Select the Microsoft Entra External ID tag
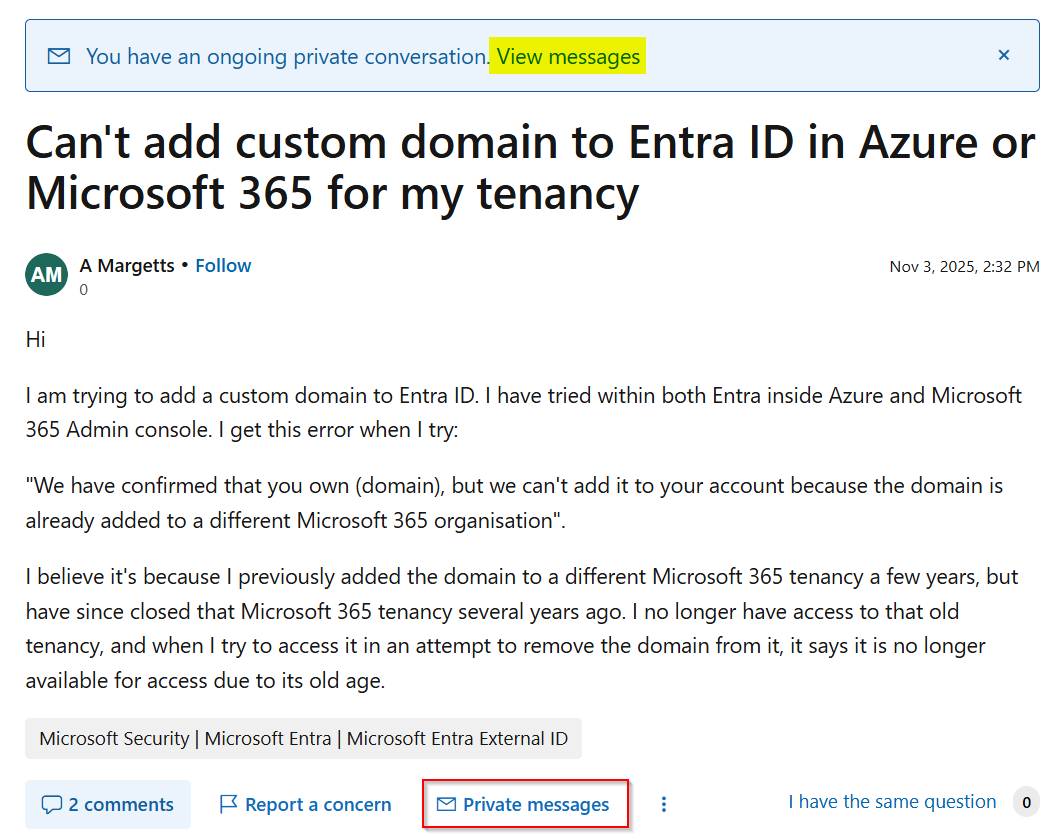The width and height of the screenshot is (1048, 839). [x=303, y=739]
